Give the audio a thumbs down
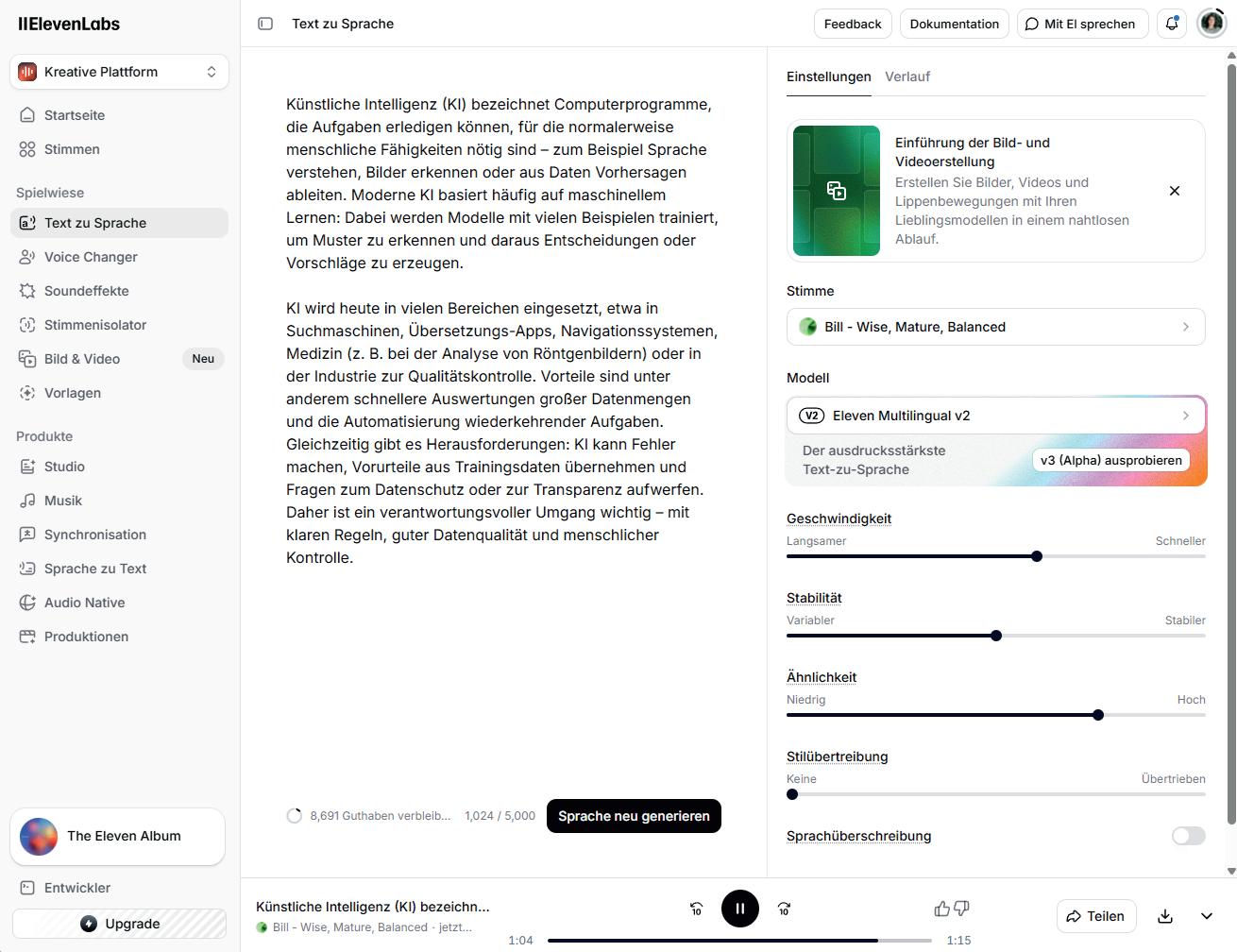The image size is (1237, 952). click(962, 909)
